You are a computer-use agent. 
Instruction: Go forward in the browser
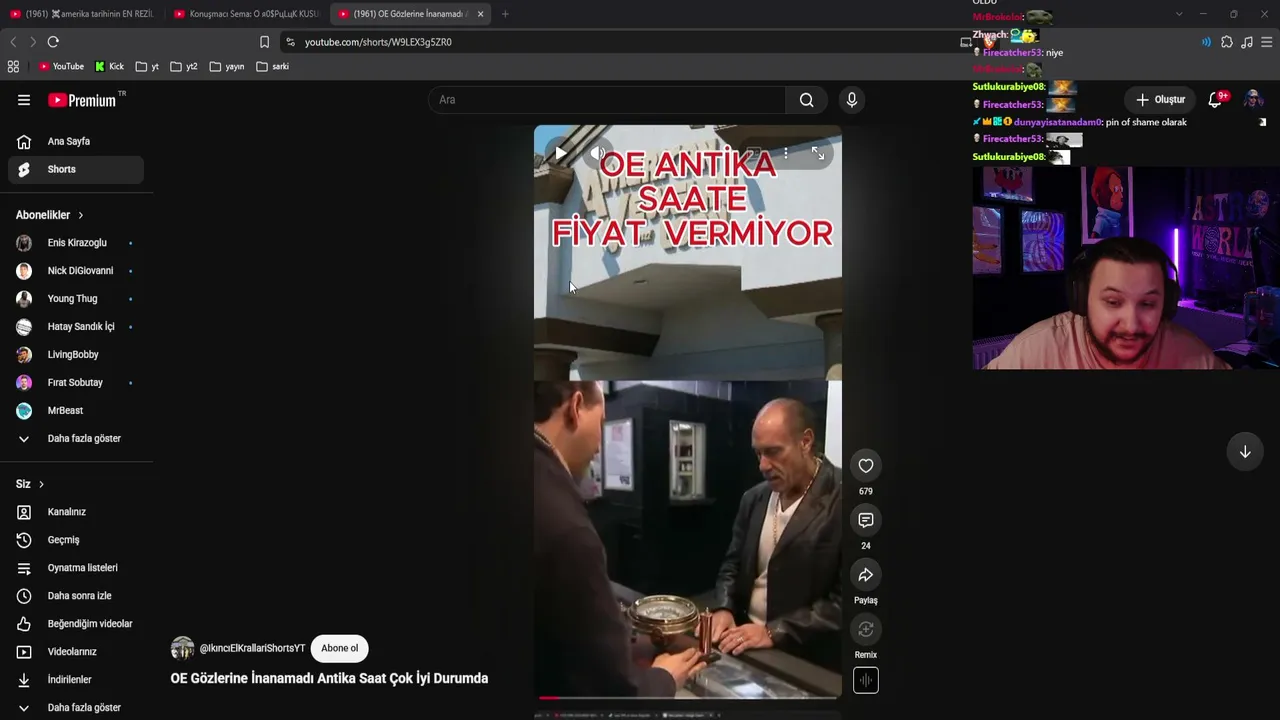coord(33,42)
